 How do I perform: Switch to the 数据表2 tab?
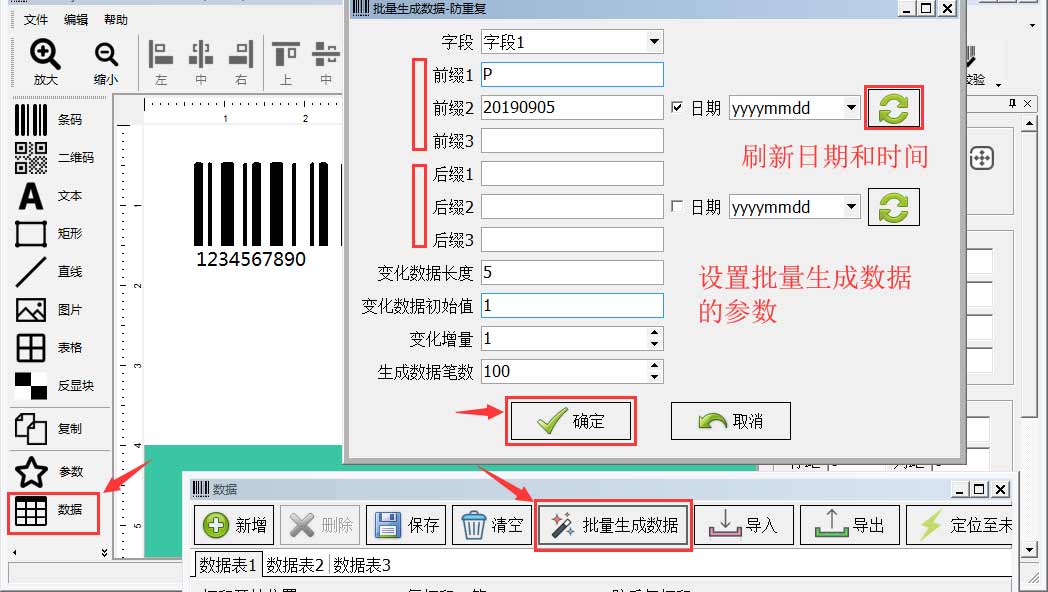click(295, 566)
